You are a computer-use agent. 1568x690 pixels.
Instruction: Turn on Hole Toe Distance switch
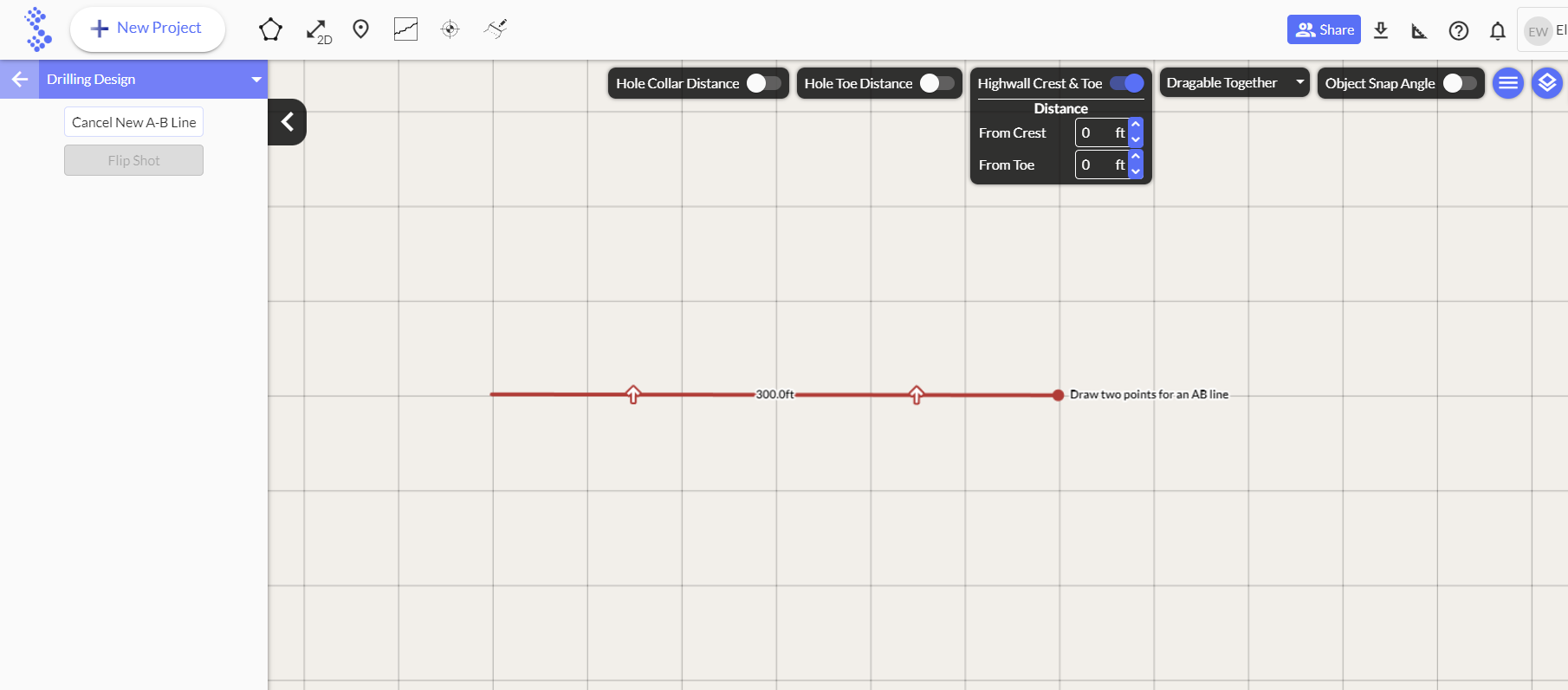pyautogui.click(x=936, y=83)
